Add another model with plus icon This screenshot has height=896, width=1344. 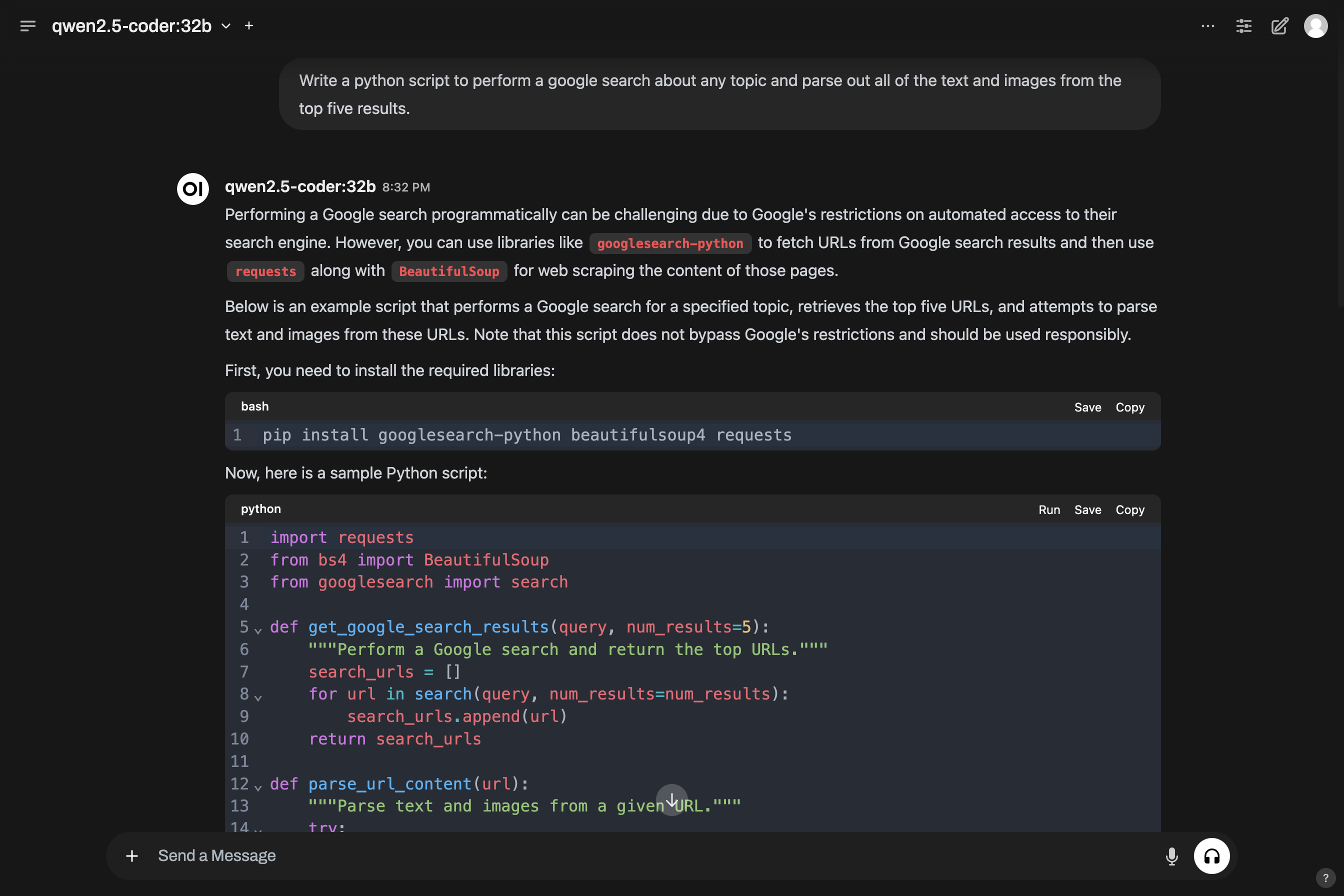(249, 25)
